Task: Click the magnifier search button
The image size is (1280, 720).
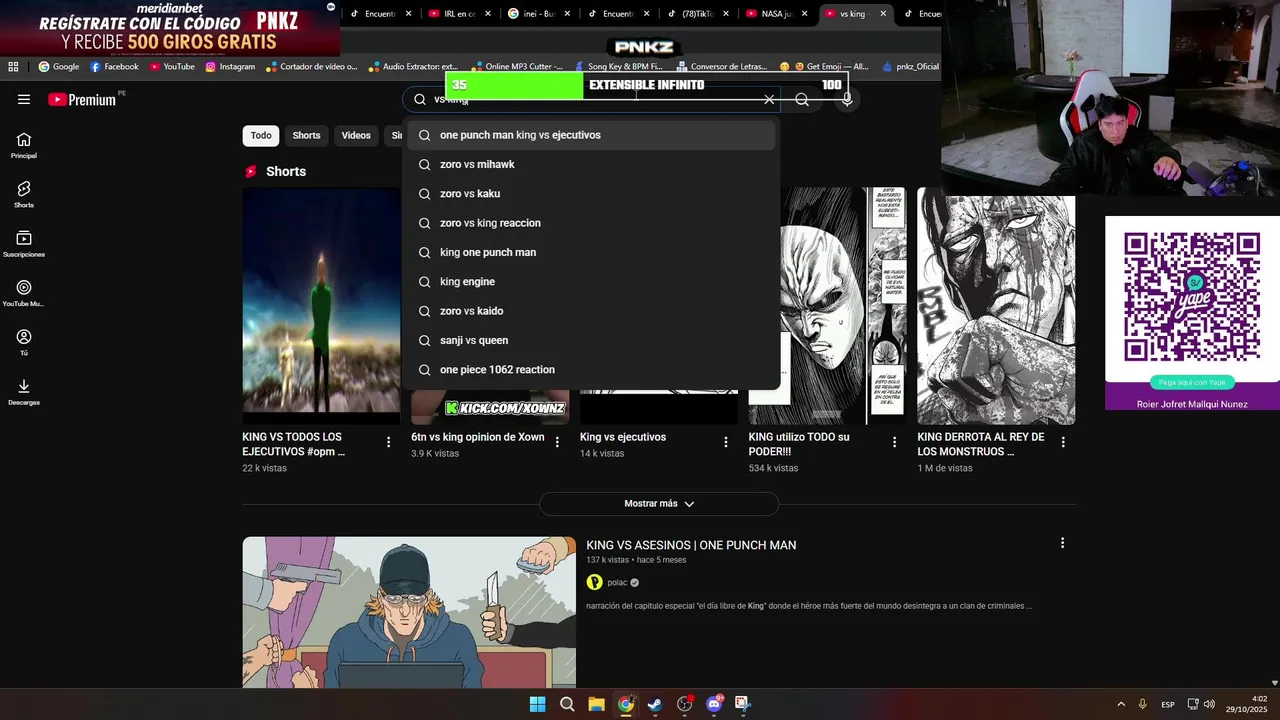Action: [802, 99]
